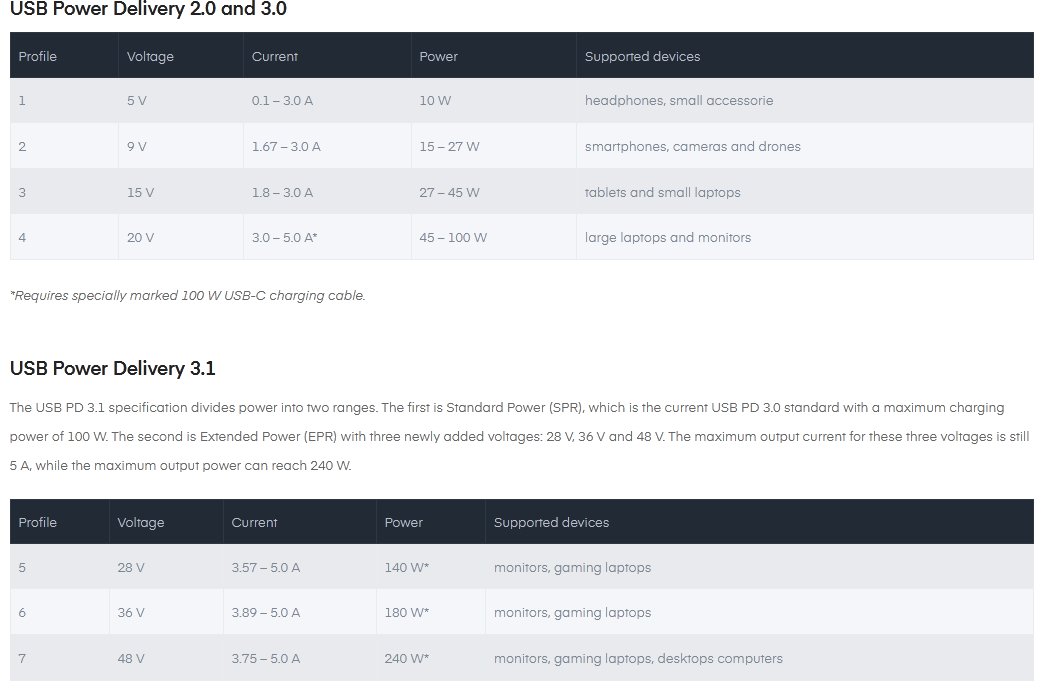Image resolution: width=1059 pixels, height=695 pixels.
Task: Click the Supported devices header in first table
Action: 642,56
